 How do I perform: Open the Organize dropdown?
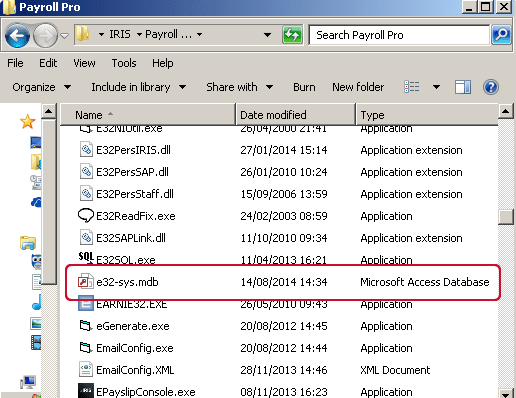tap(42, 87)
